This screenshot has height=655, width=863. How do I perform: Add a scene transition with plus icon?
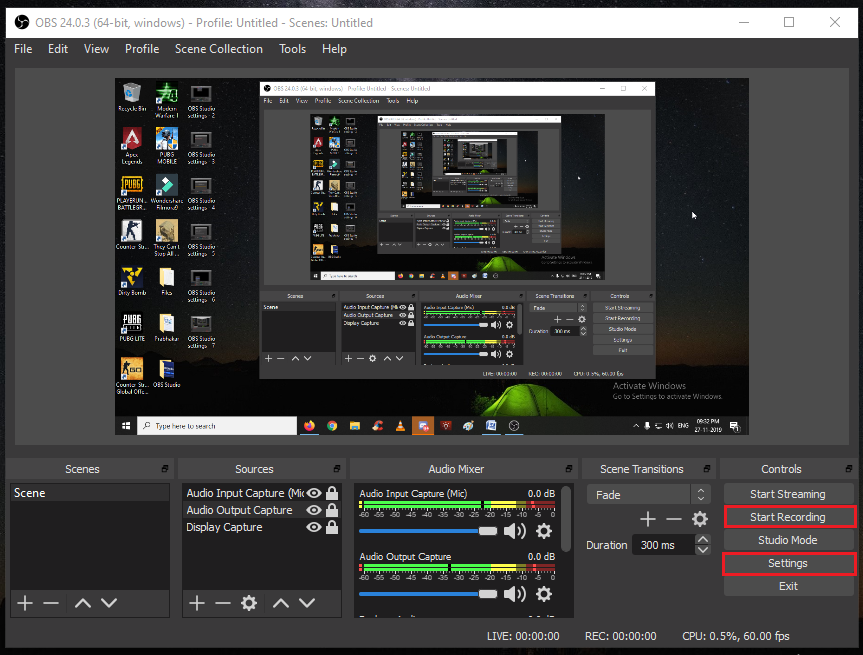pos(648,519)
